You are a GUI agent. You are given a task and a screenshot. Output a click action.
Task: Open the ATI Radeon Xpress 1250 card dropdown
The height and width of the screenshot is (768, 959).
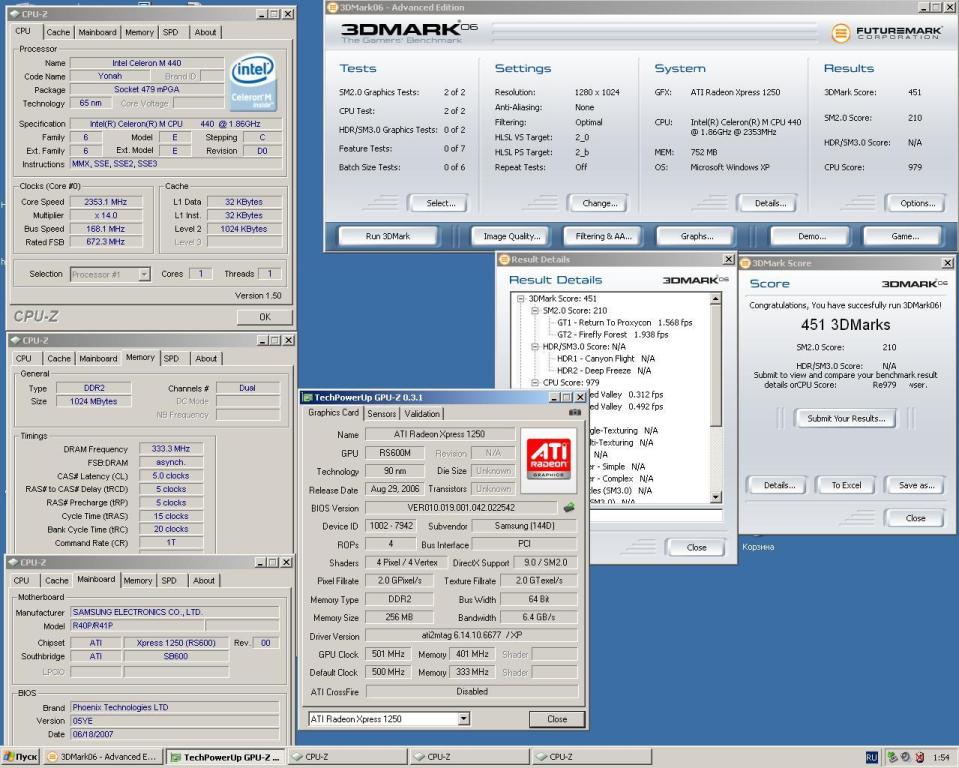(x=464, y=718)
